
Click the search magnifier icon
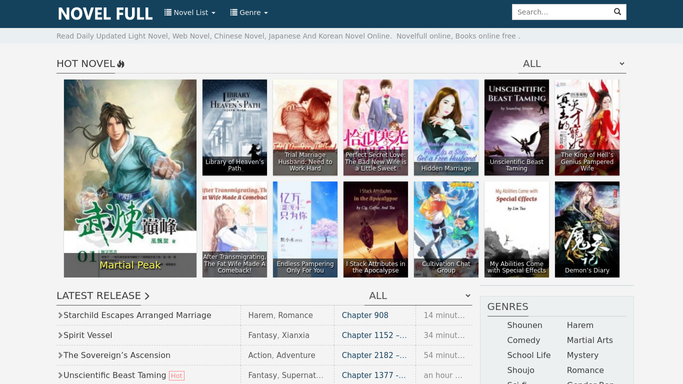coord(617,12)
